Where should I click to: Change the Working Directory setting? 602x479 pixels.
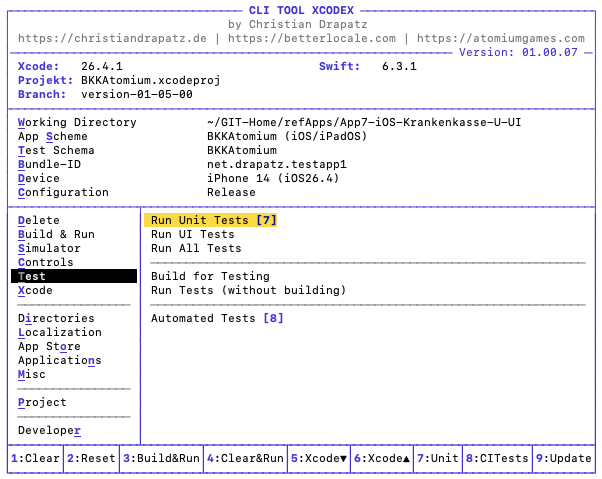tap(77, 122)
